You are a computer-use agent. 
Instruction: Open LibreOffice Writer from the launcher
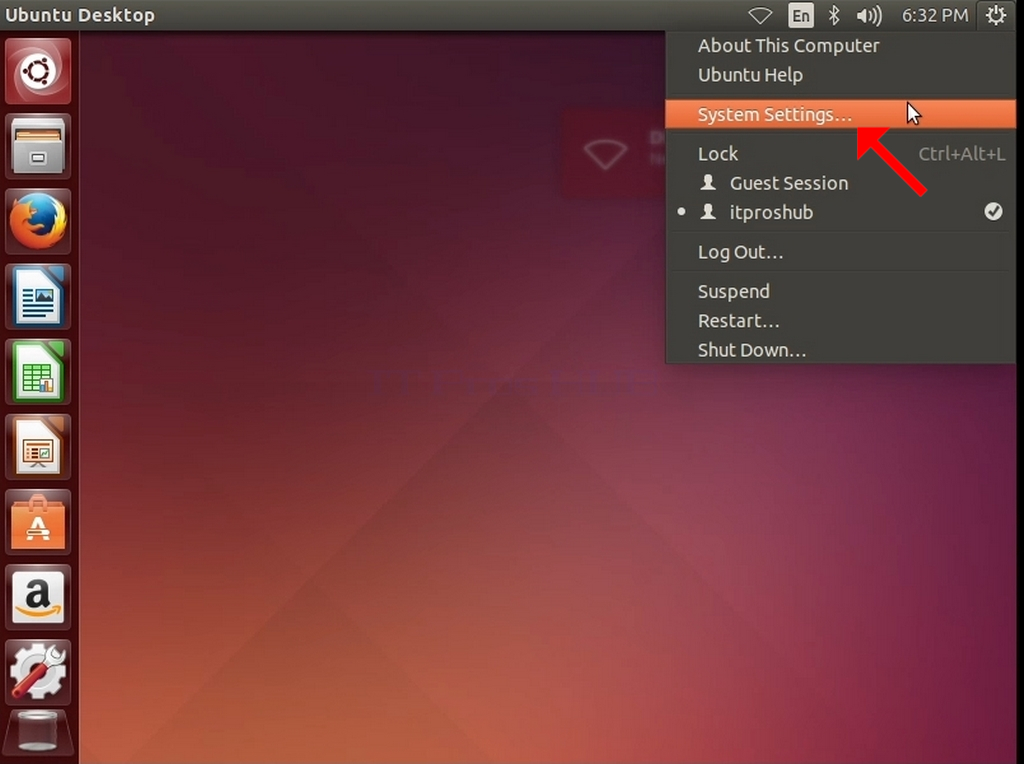38,296
